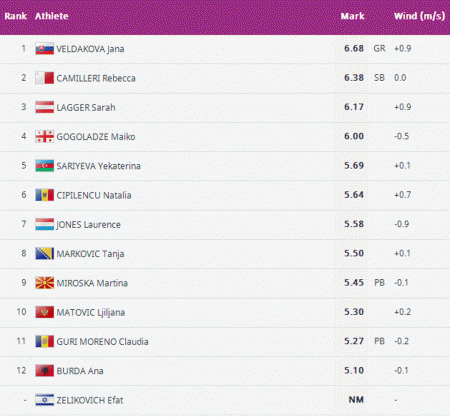Screen dimensions: 450x417
Task: Click the NM mark for ZELIKOVICH Efat
Action: [356, 400]
